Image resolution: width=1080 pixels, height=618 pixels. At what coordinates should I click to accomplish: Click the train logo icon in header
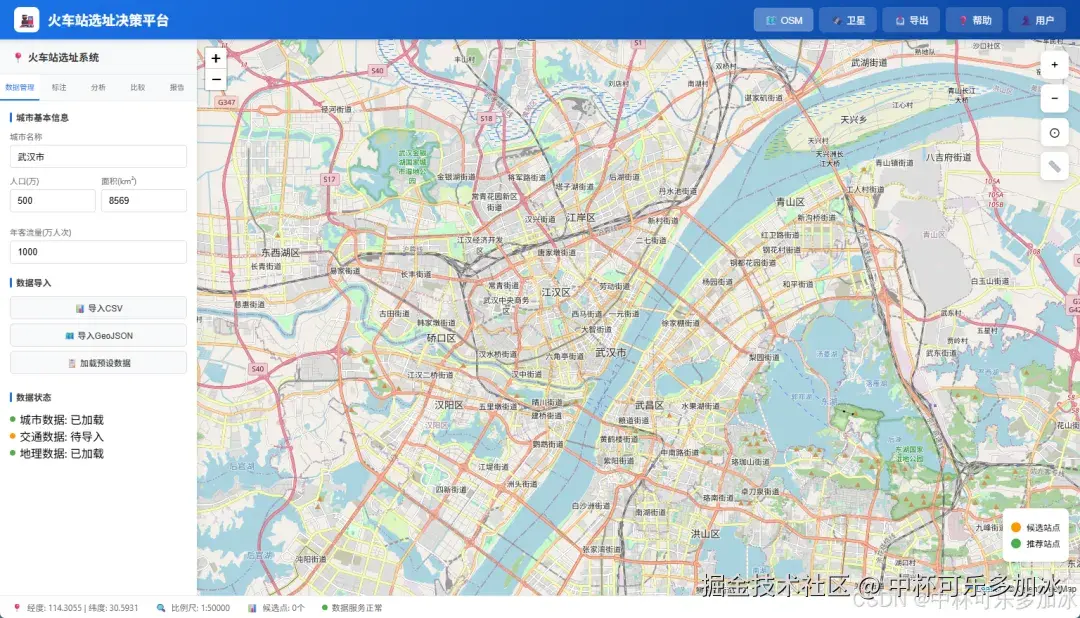[x=27, y=20]
